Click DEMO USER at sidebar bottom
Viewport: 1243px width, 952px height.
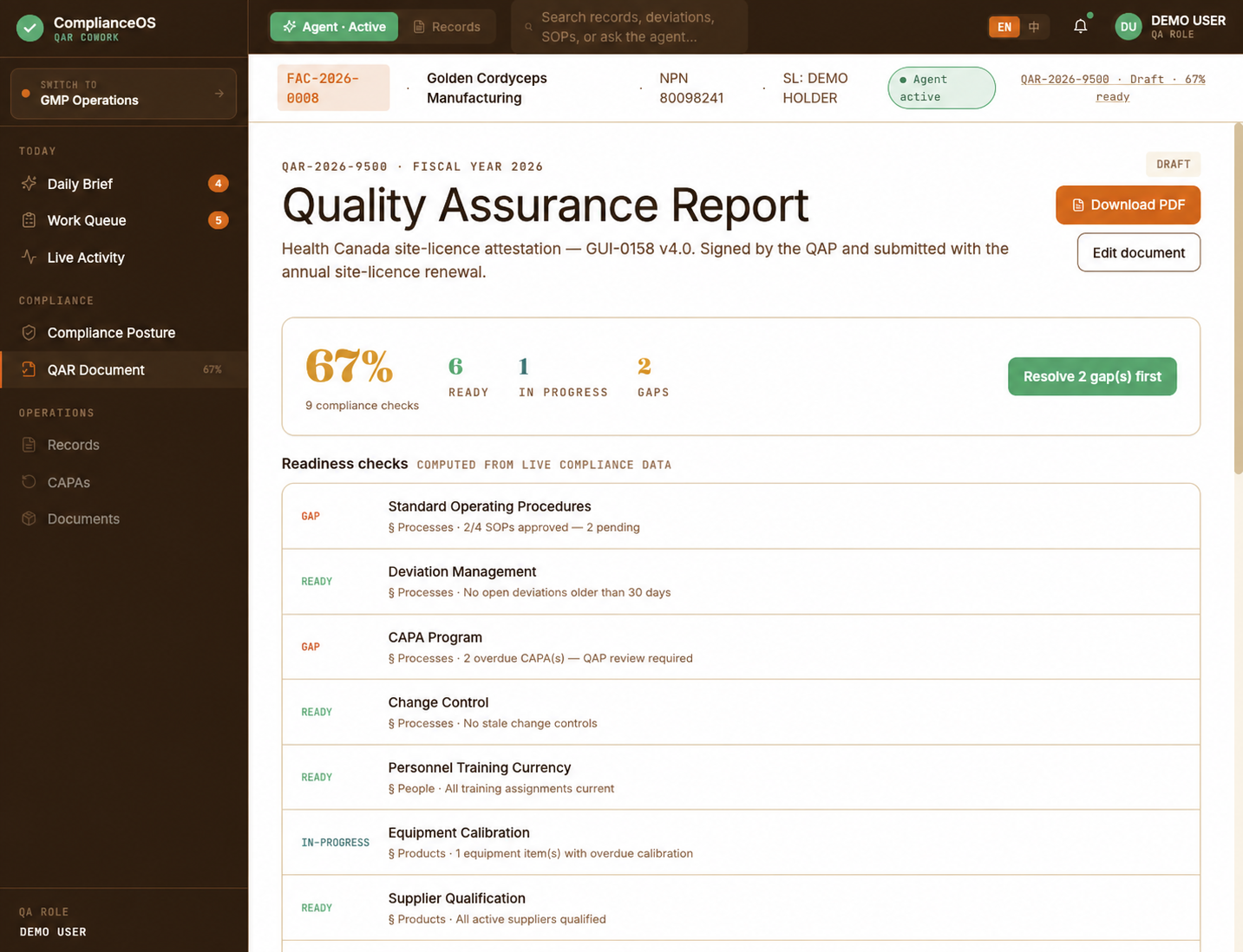coord(53,932)
